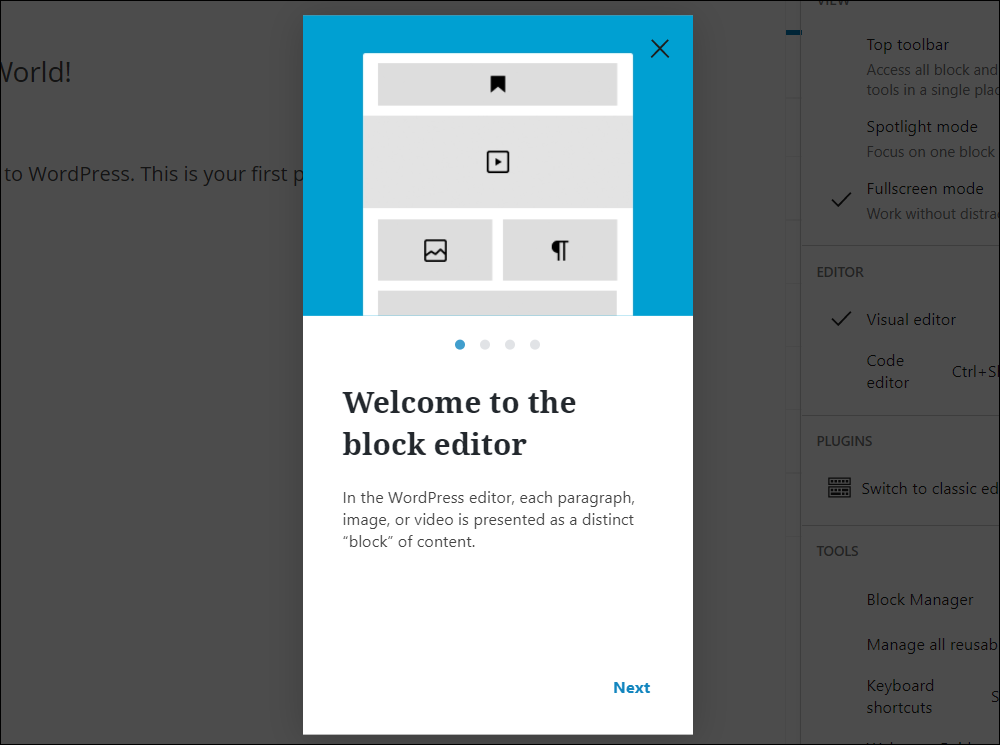This screenshot has width=1000, height=745.
Task: Click the 'Work without distra' description
Action: point(932,214)
